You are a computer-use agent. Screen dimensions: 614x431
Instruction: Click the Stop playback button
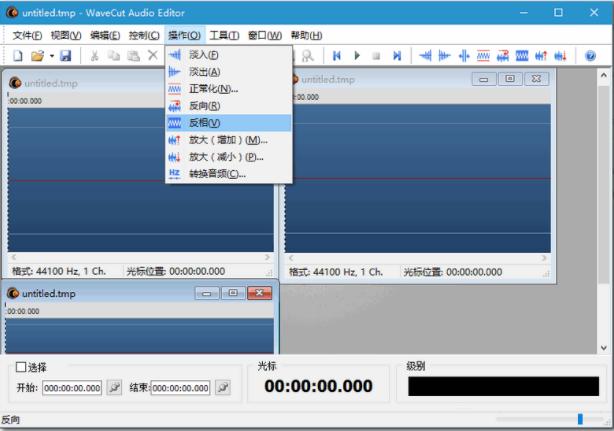point(376,56)
